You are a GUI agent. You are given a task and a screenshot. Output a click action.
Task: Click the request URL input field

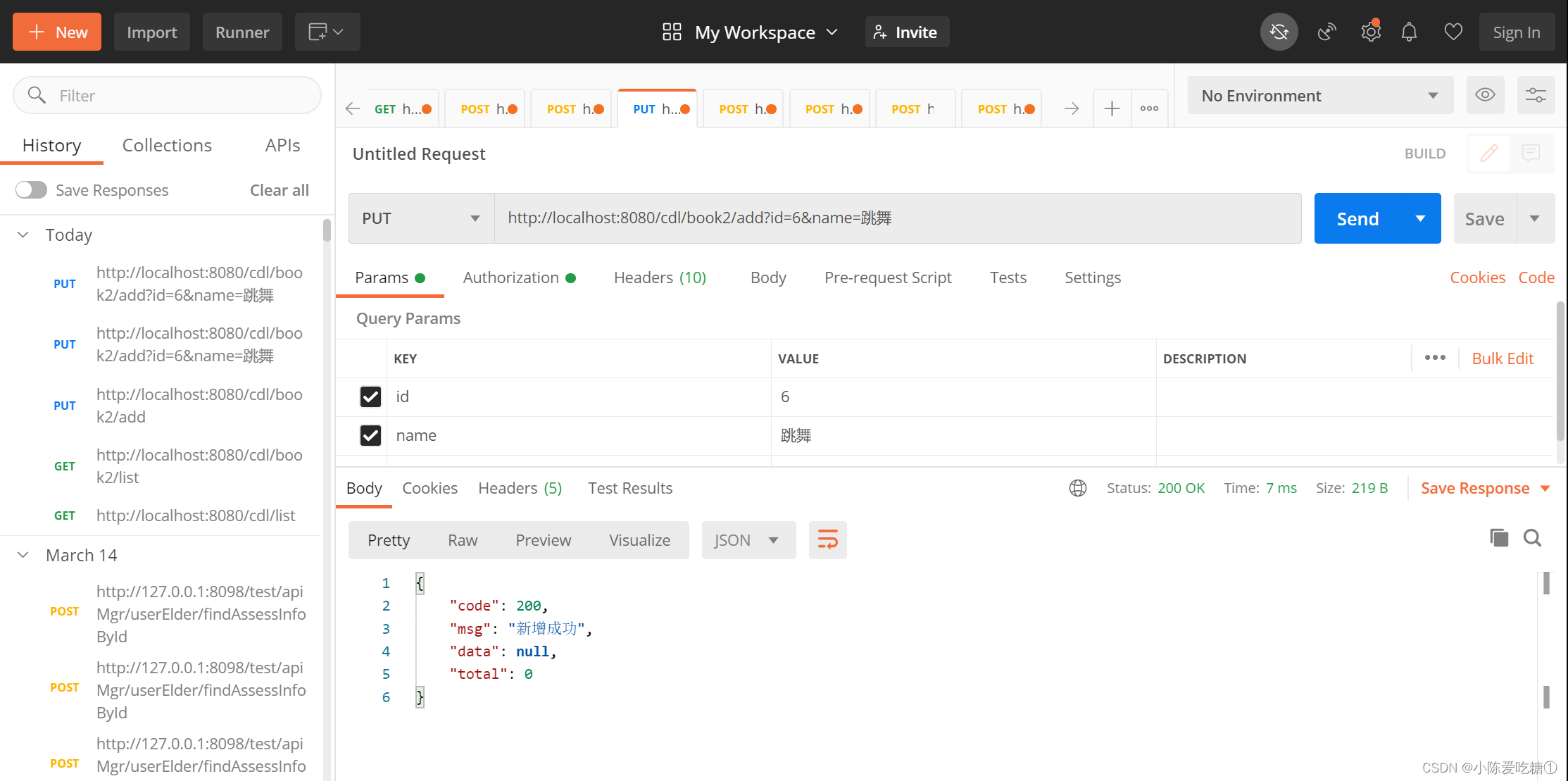898,218
